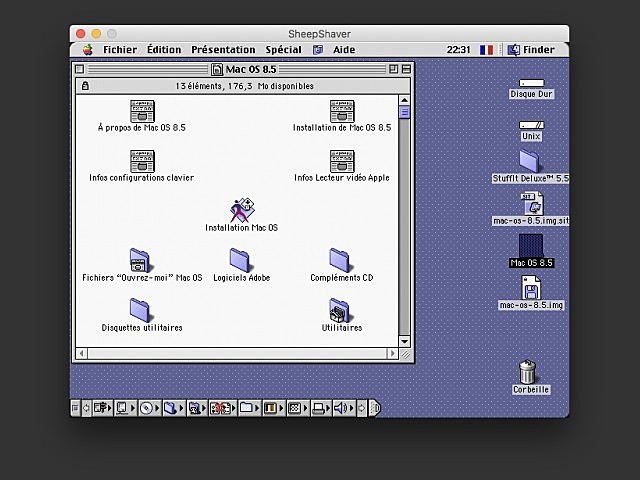The image size is (640, 480).
Task: Open the blue folder file sharing strip module
Action: 173,408
